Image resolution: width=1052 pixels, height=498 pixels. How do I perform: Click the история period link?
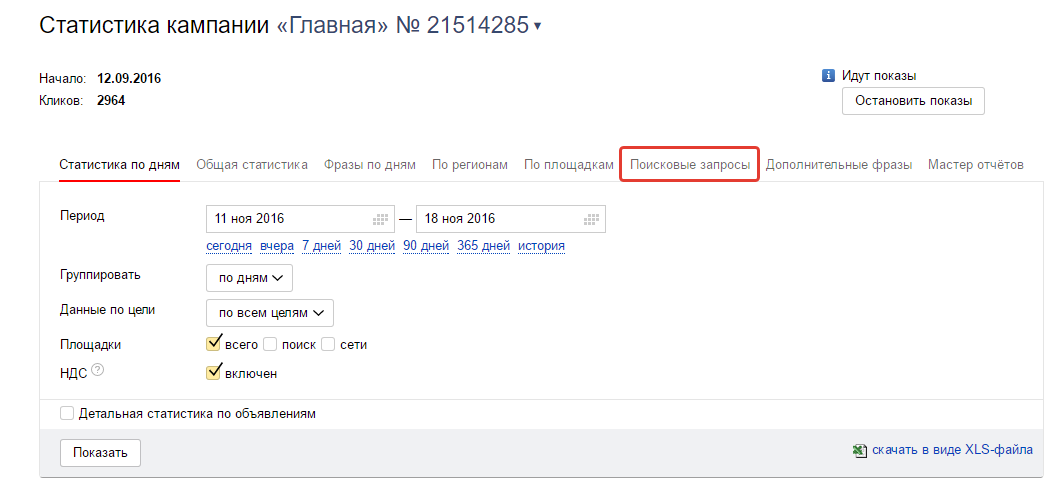(x=541, y=246)
